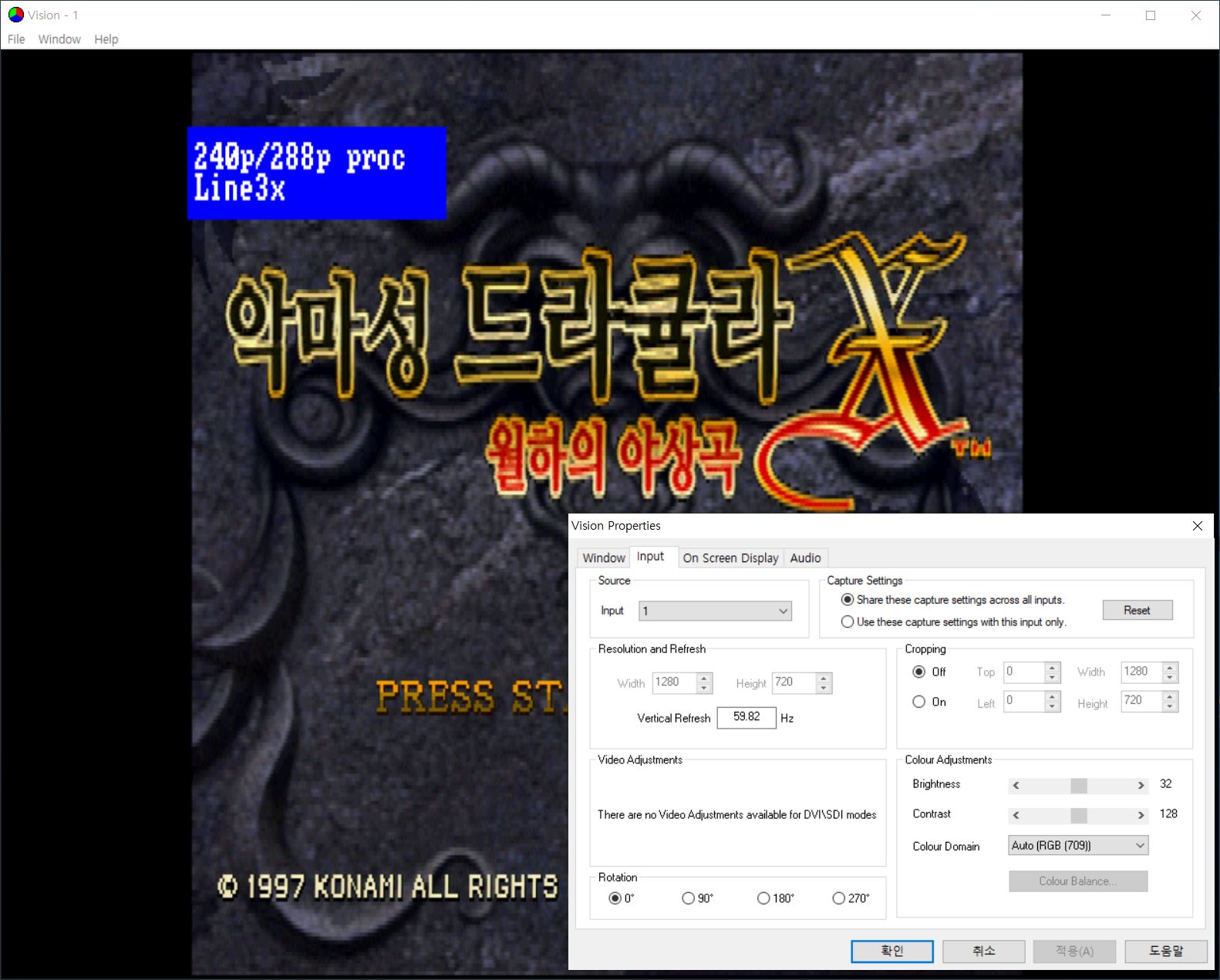
Task: Decrease resolution Height with down arrow
Action: point(824,688)
